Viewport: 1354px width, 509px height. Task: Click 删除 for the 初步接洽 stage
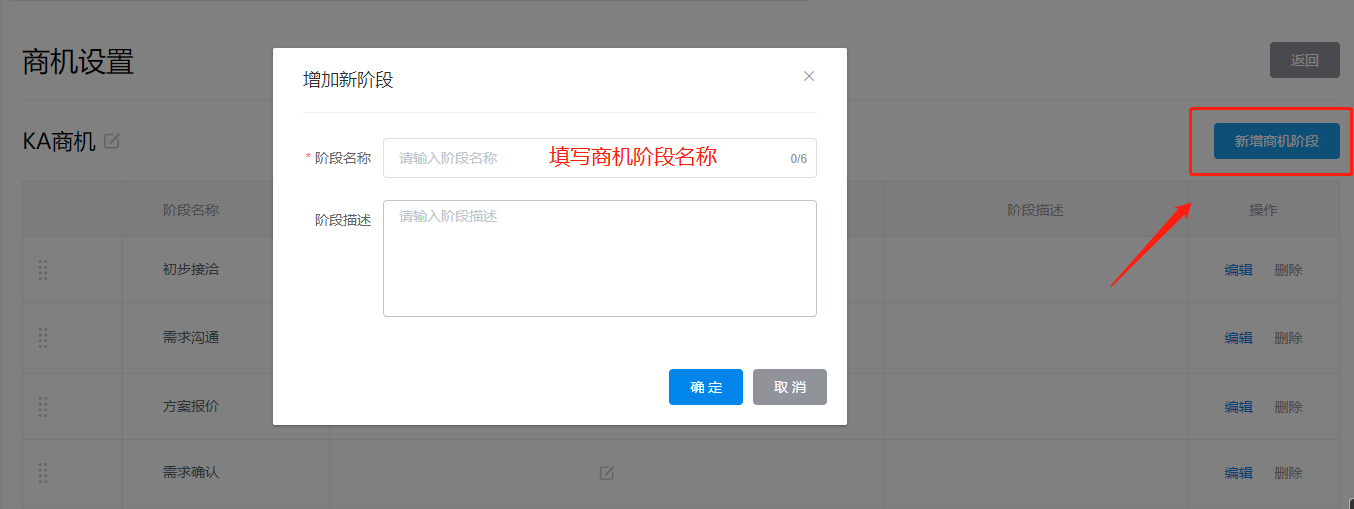click(1288, 270)
